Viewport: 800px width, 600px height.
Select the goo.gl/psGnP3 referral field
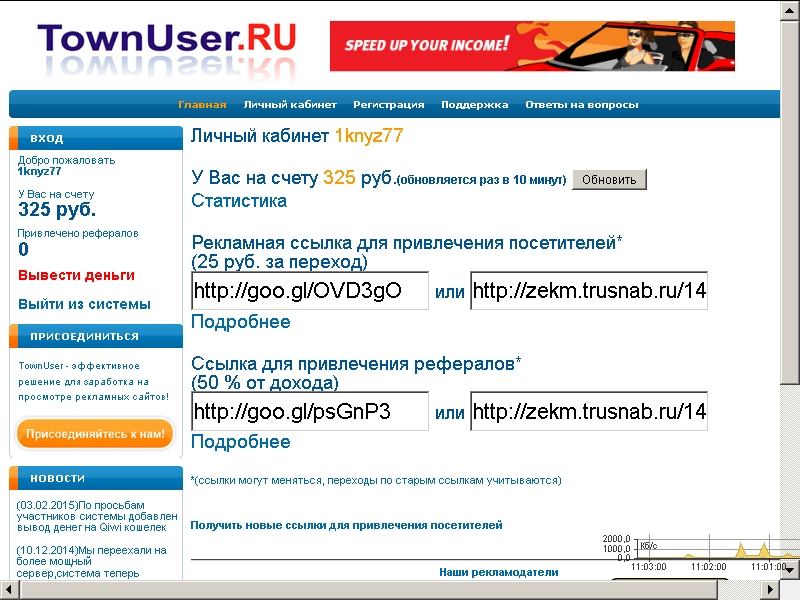tap(310, 411)
